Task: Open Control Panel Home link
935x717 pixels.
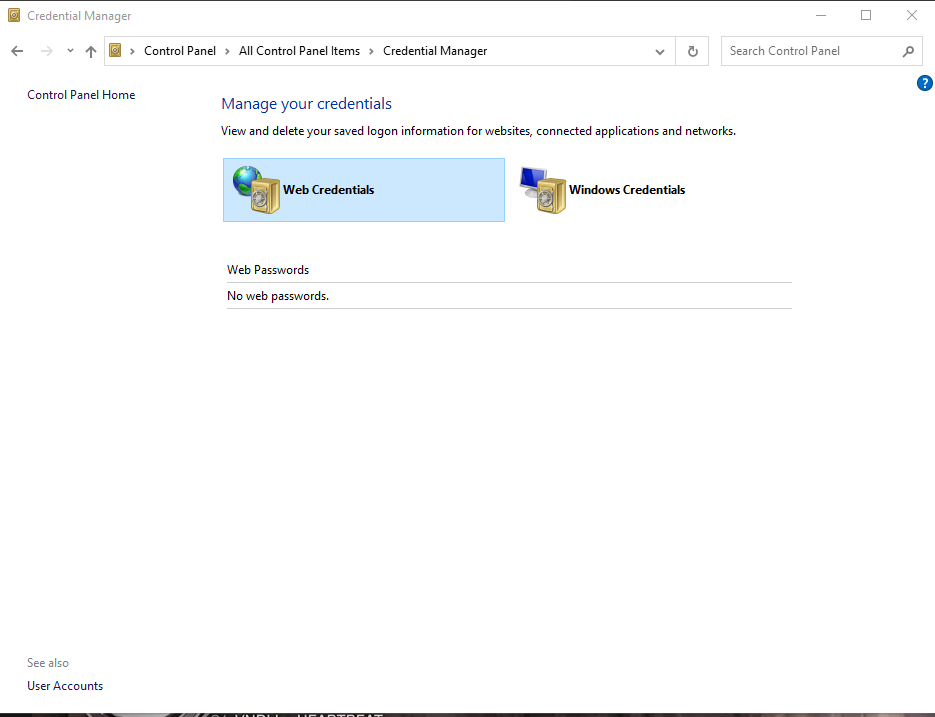Action: [x=81, y=95]
